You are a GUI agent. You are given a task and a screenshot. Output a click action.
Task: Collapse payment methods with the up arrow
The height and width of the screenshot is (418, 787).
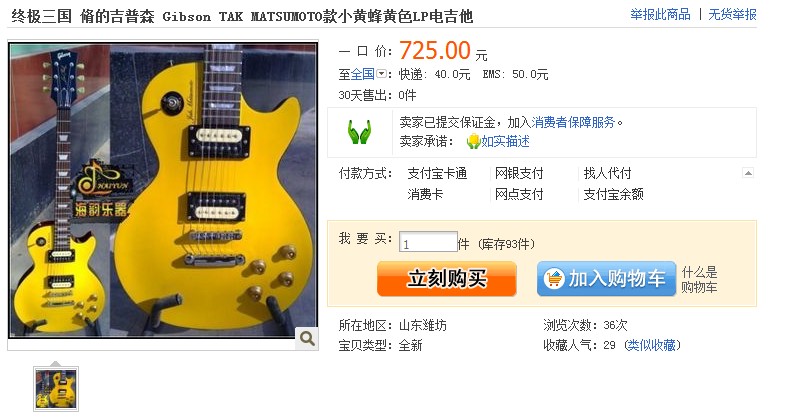click(748, 173)
